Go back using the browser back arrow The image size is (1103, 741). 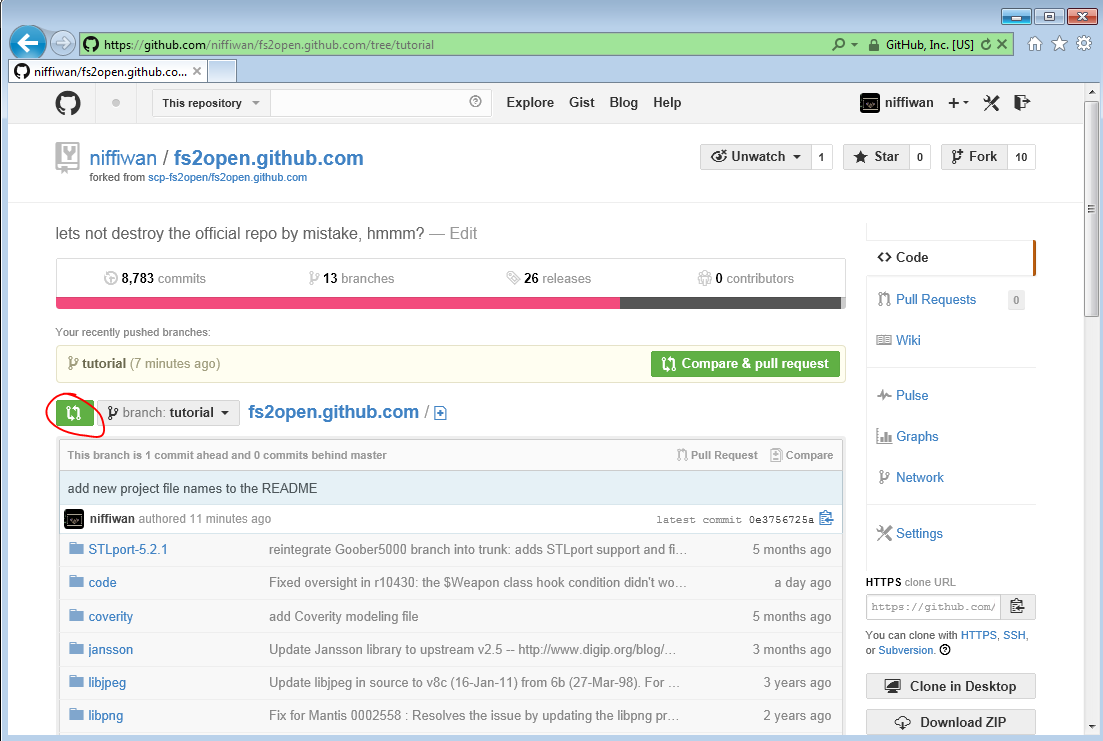tap(28, 43)
